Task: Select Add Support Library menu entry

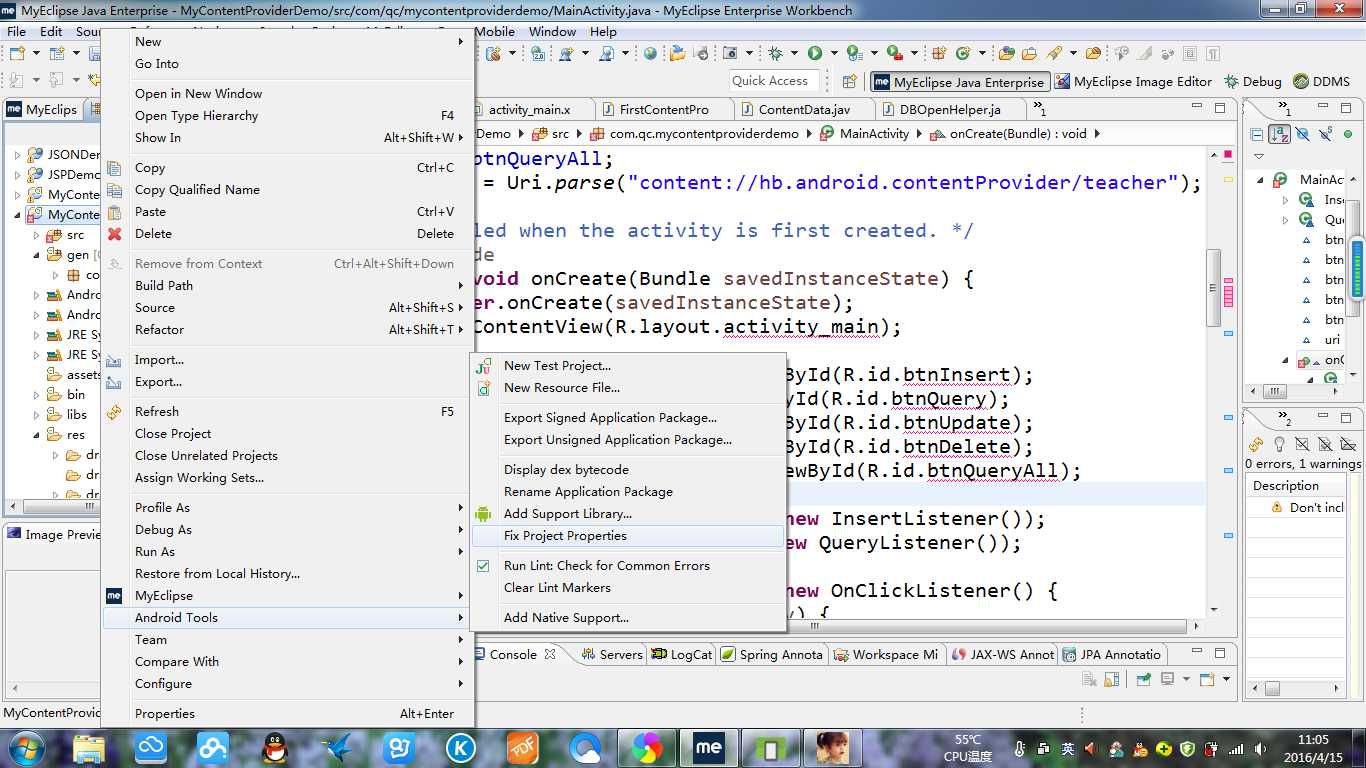Action: pos(628,514)
